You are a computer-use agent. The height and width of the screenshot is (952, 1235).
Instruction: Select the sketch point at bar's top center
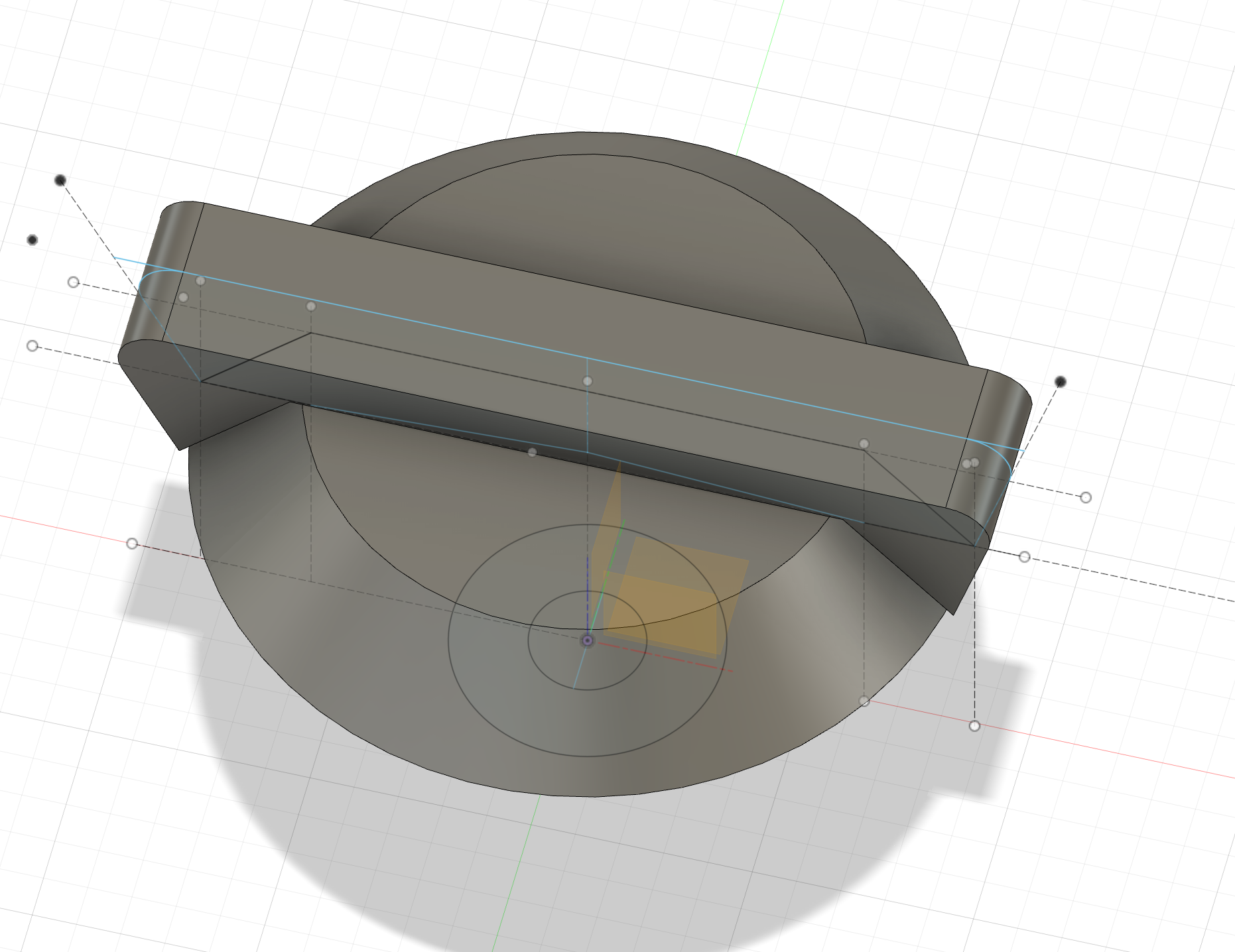point(587,381)
